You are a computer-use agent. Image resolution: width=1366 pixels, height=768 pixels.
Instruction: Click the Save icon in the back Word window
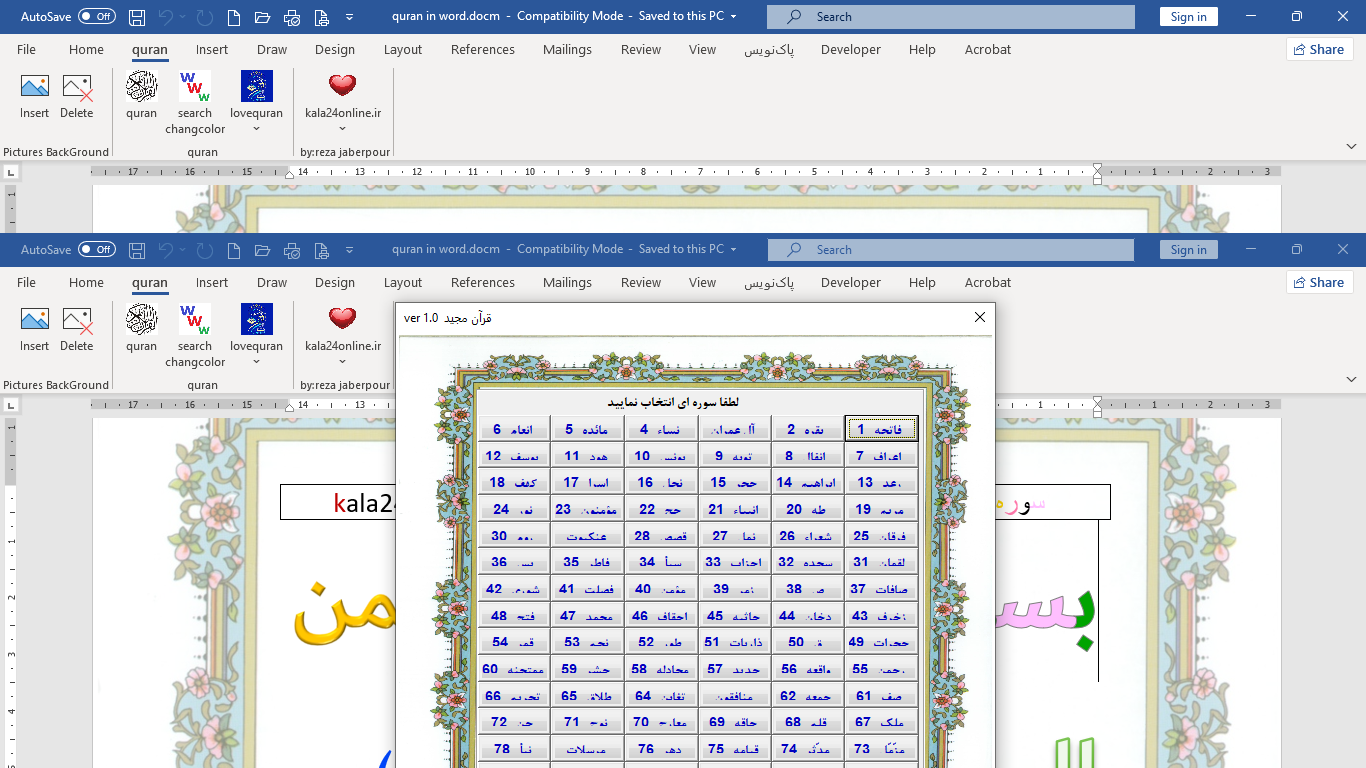[x=137, y=17]
